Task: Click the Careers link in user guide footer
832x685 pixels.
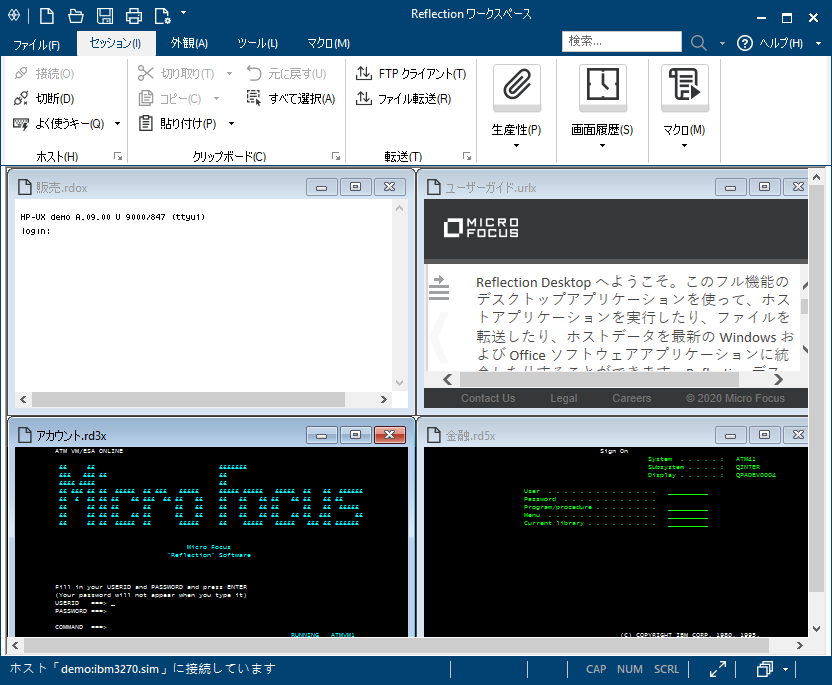Action: coord(631,398)
